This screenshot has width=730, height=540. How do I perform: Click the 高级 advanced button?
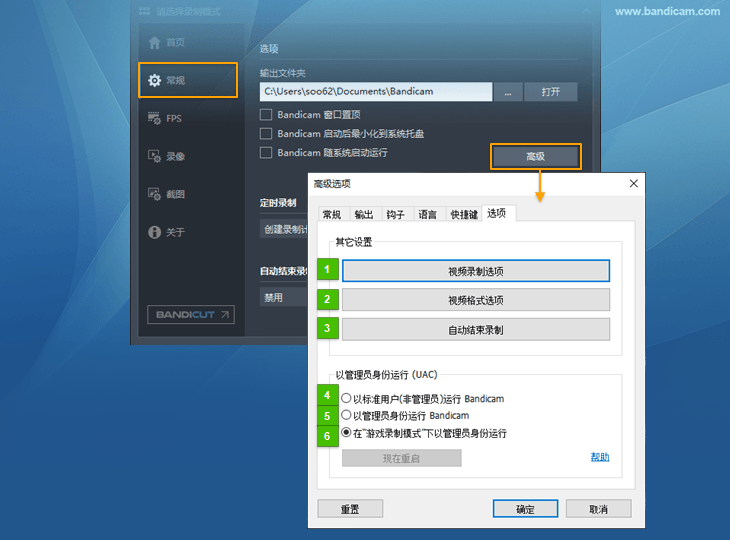click(x=536, y=156)
